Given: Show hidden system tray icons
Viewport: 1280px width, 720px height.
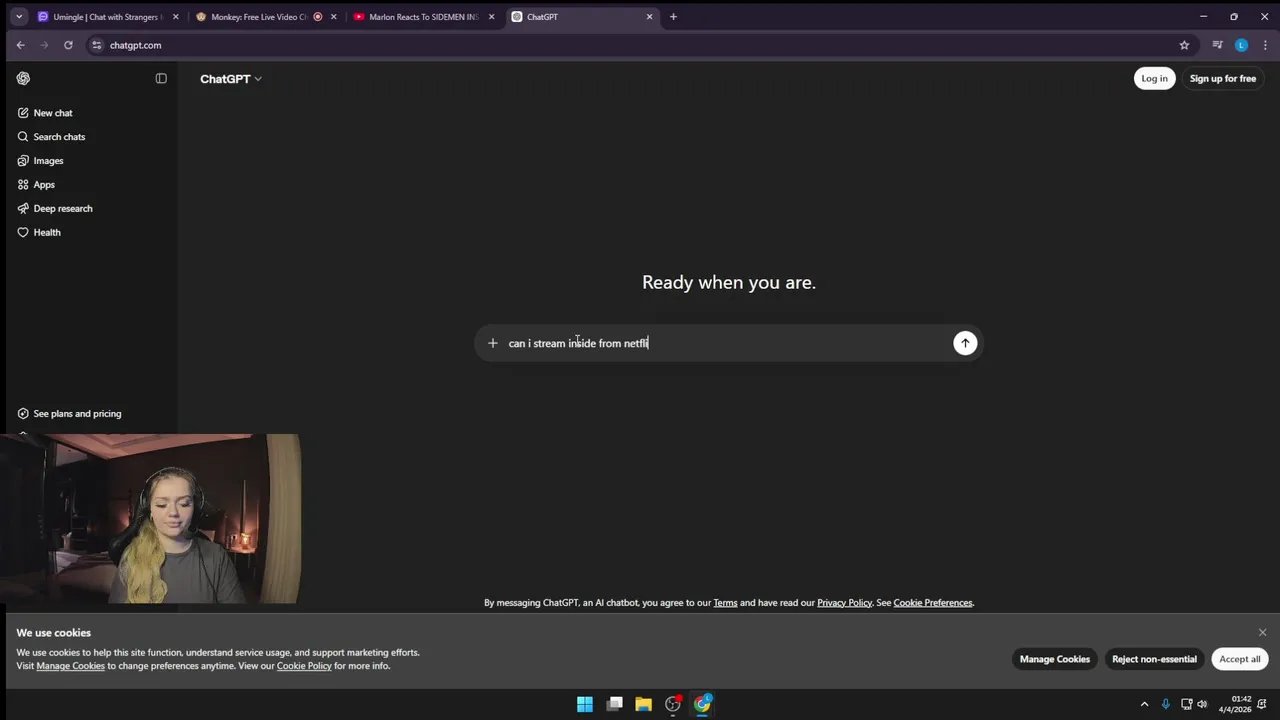Looking at the screenshot, I should [x=1144, y=704].
